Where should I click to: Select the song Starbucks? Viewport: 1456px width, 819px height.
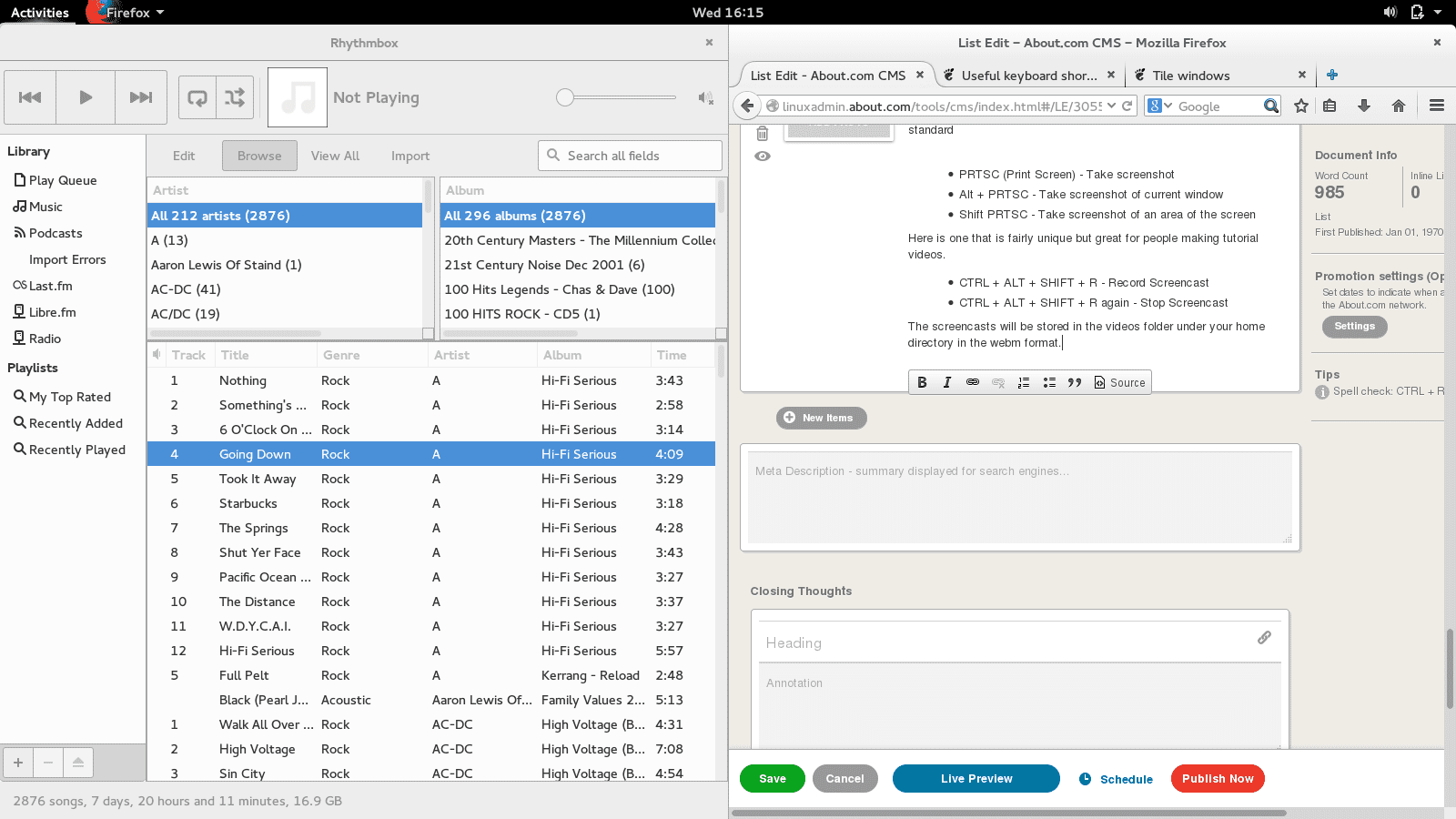(x=431, y=503)
